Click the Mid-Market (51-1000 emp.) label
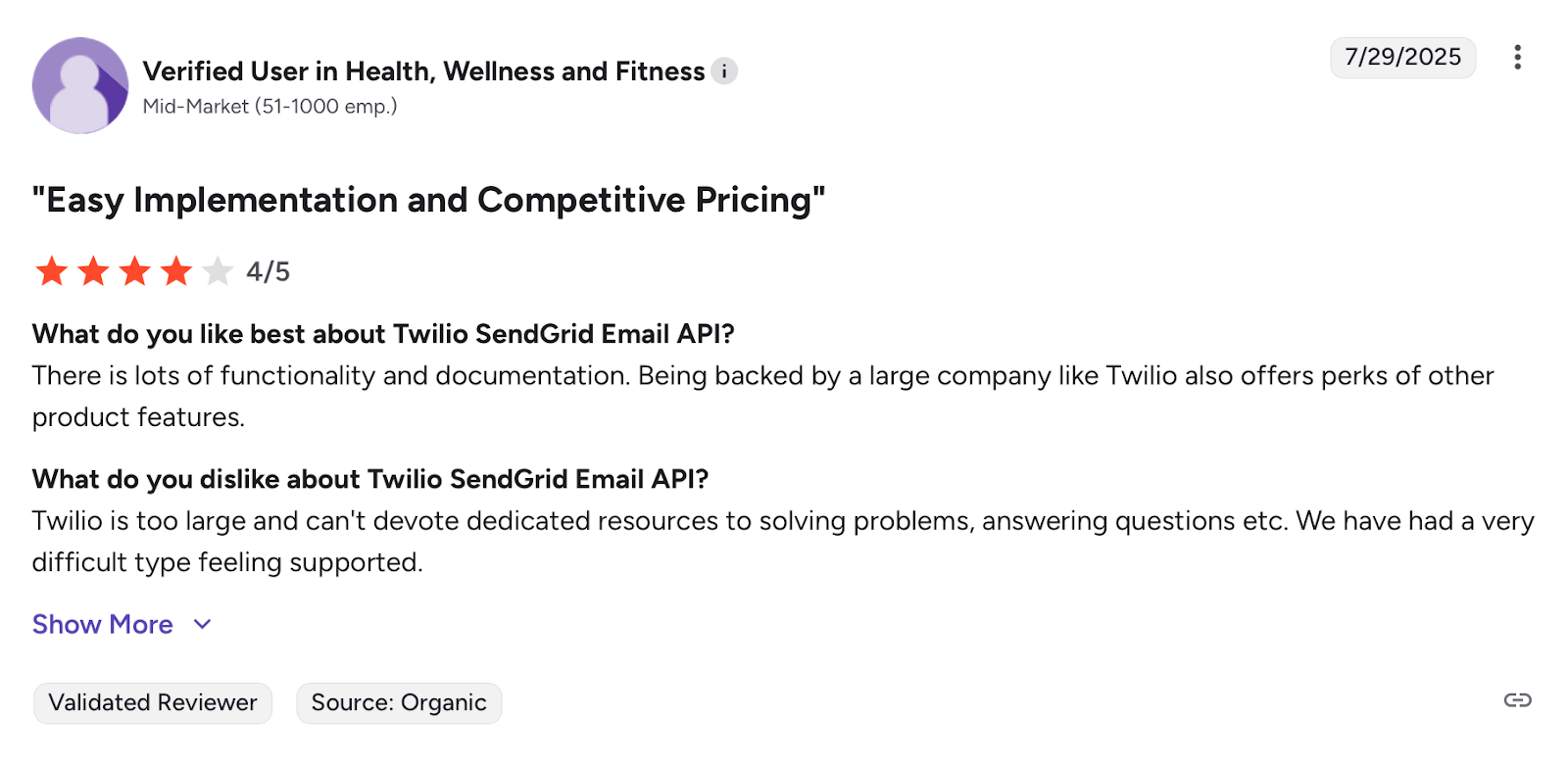This screenshot has height=764, width=1568. 269,107
